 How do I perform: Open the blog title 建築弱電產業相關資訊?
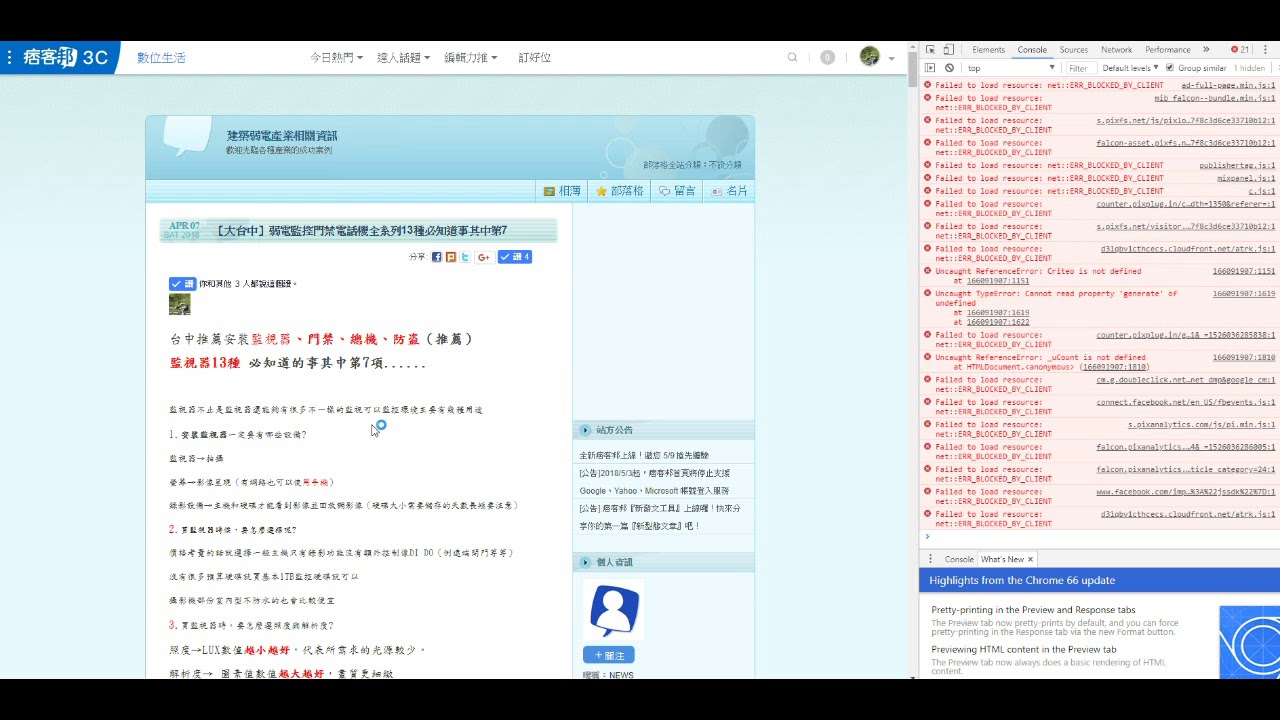coord(282,136)
